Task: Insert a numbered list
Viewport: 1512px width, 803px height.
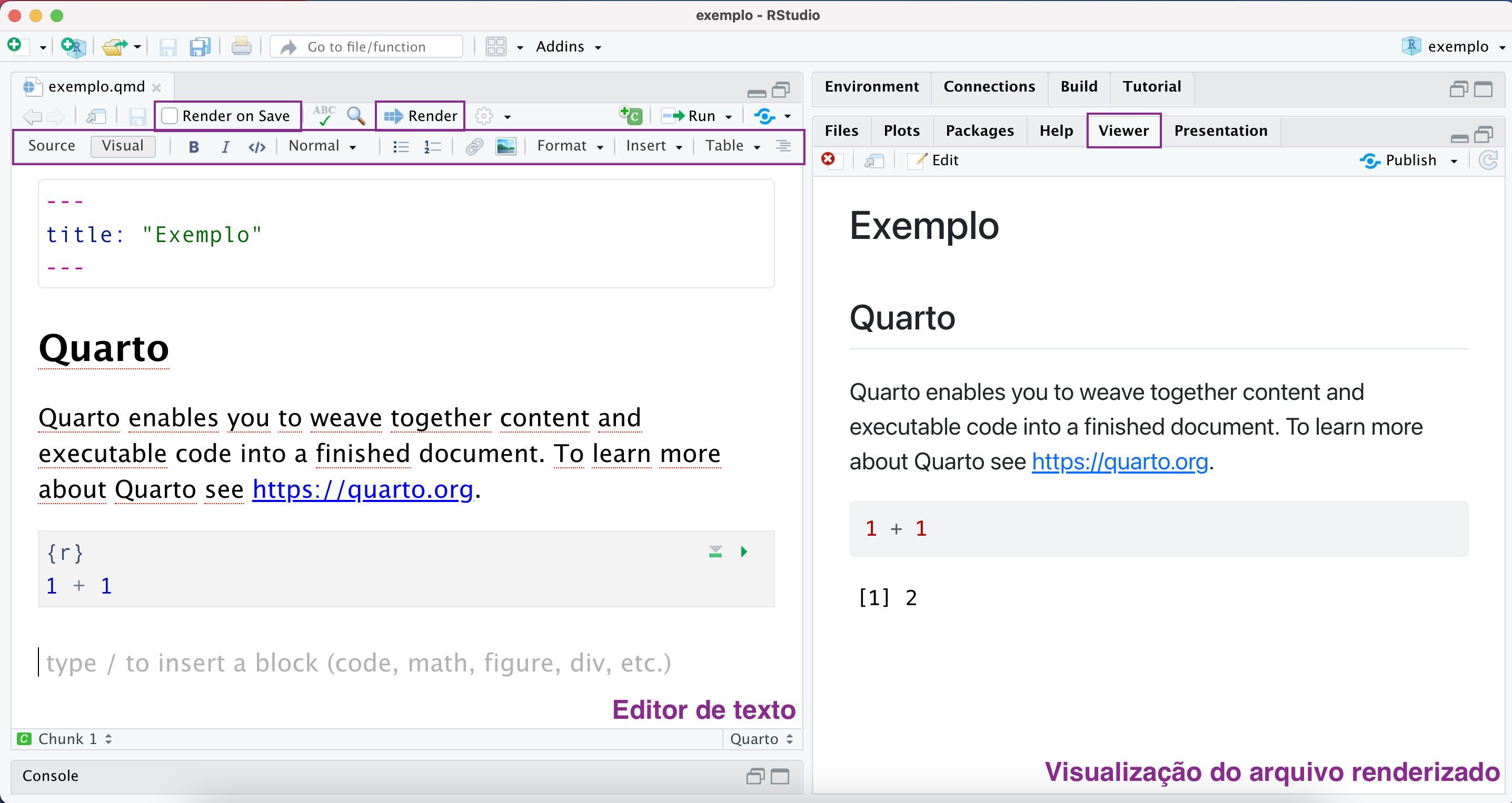Action: pyautogui.click(x=433, y=146)
